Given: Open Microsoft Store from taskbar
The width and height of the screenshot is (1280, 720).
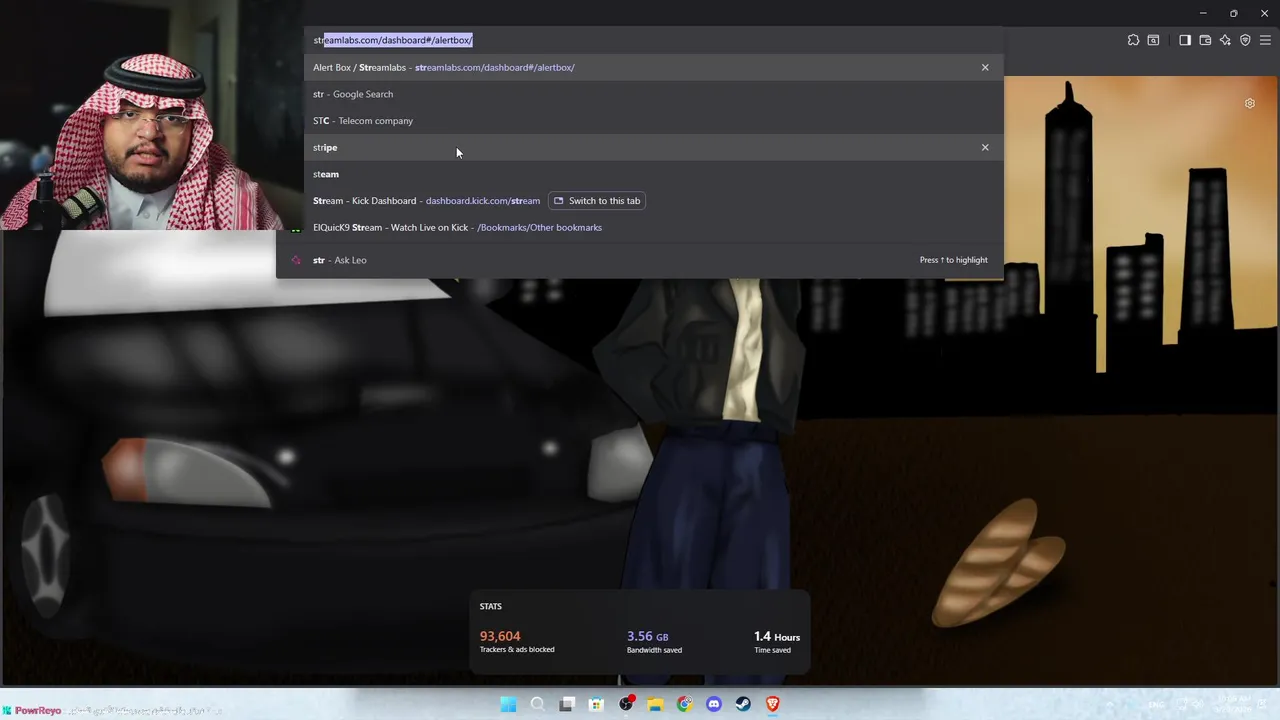Looking at the screenshot, I should click(596, 704).
